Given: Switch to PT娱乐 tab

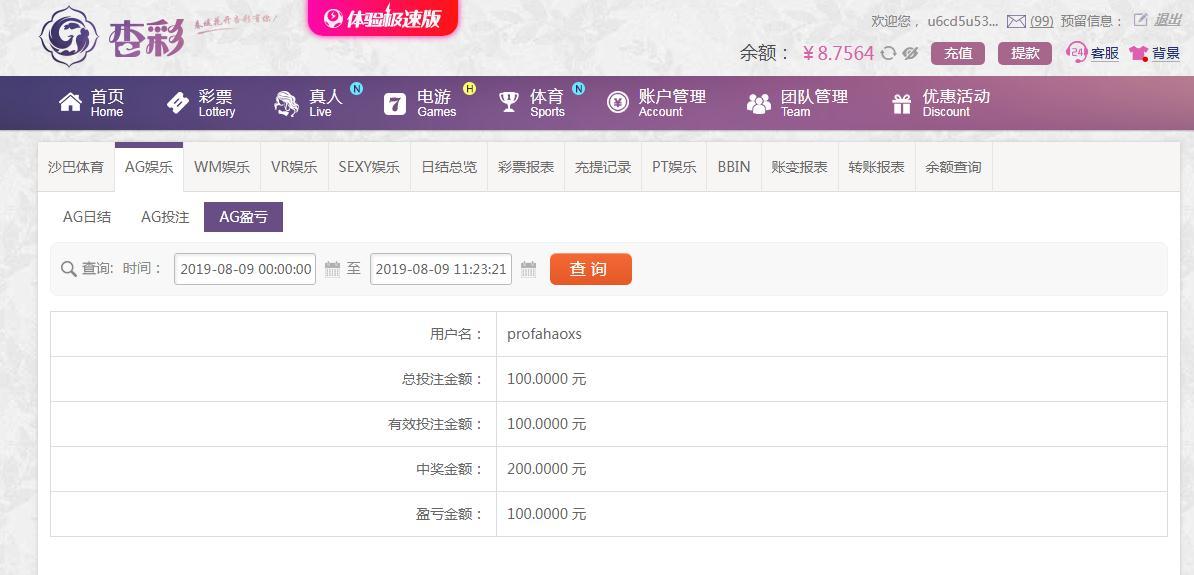Looking at the screenshot, I should tap(674, 167).
